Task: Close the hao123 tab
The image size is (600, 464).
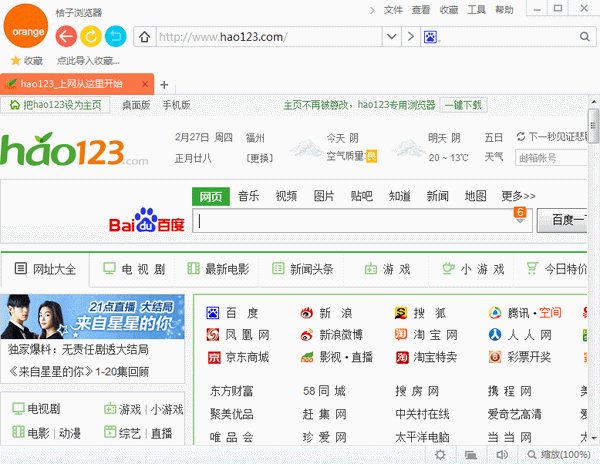Action: [x=145, y=84]
